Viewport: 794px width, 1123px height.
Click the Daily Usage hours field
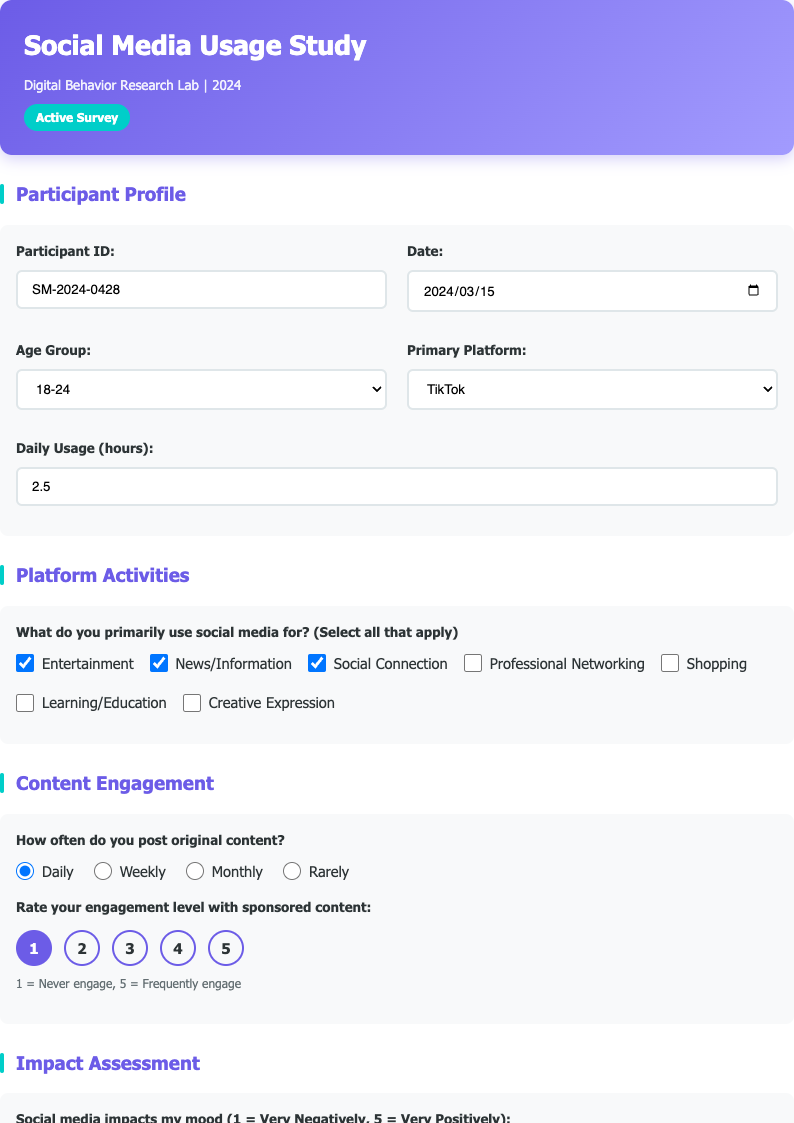(x=397, y=486)
